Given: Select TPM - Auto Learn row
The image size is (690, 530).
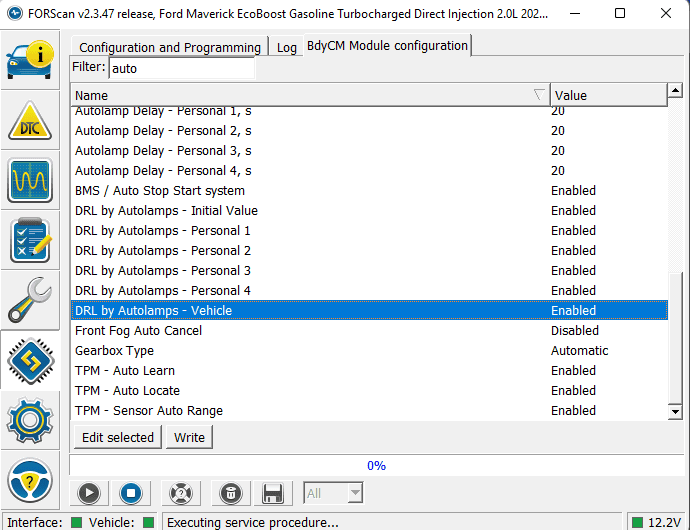Looking at the screenshot, I should [x=369, y=371].
